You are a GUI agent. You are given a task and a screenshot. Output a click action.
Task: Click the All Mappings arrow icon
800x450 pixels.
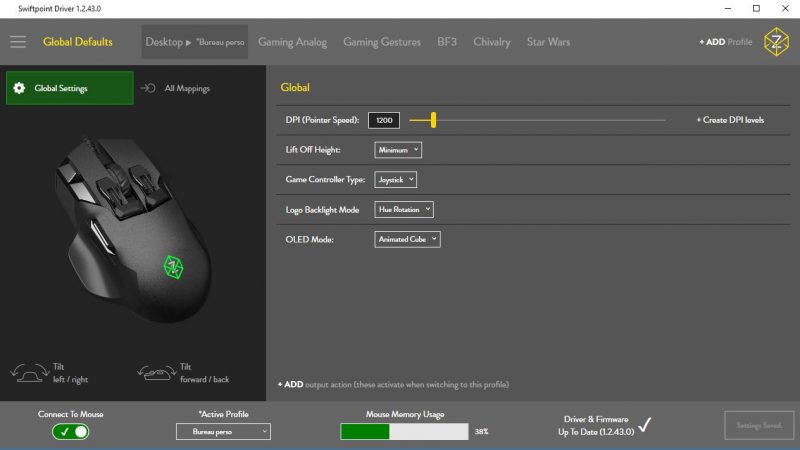click(x=148, y=88)
